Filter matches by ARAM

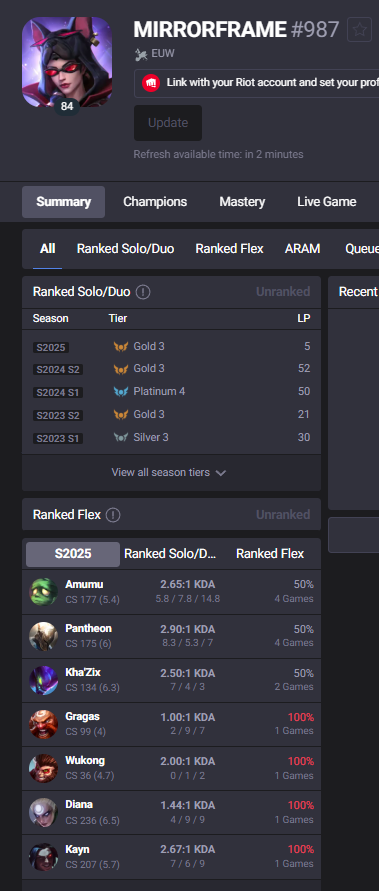pyautogui.click(x=302, y=249)
